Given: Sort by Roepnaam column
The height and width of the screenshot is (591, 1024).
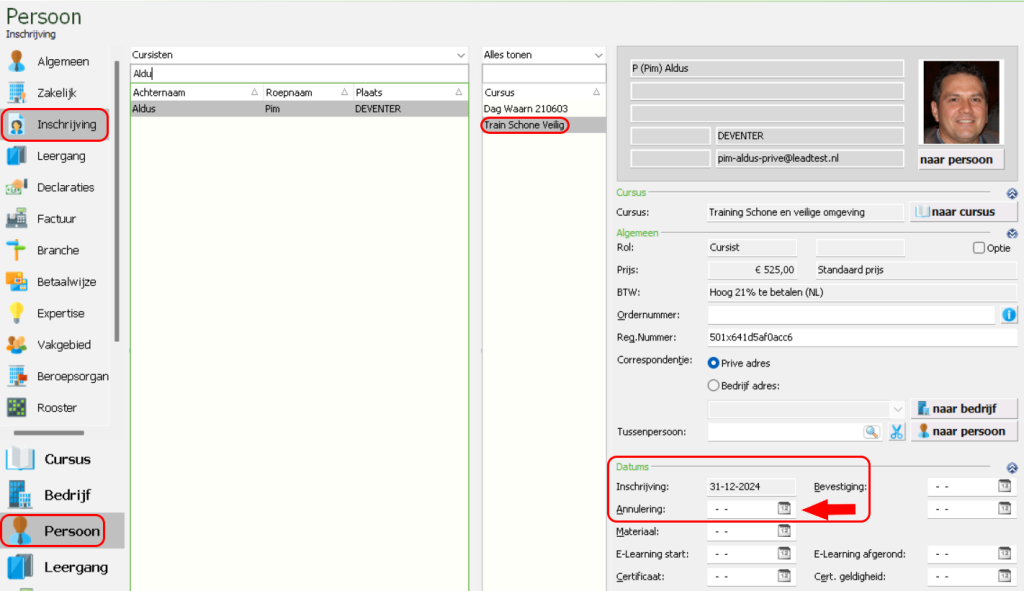Looking at the screenshot, I should tap(308, 92).
